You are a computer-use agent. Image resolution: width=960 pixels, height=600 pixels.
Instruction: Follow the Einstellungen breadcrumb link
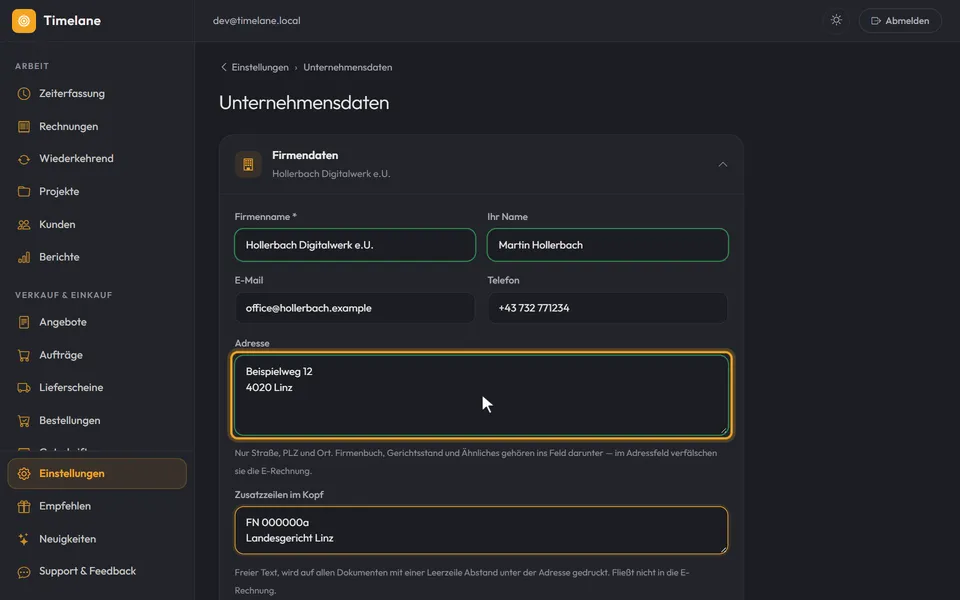(x=260, y=67)
